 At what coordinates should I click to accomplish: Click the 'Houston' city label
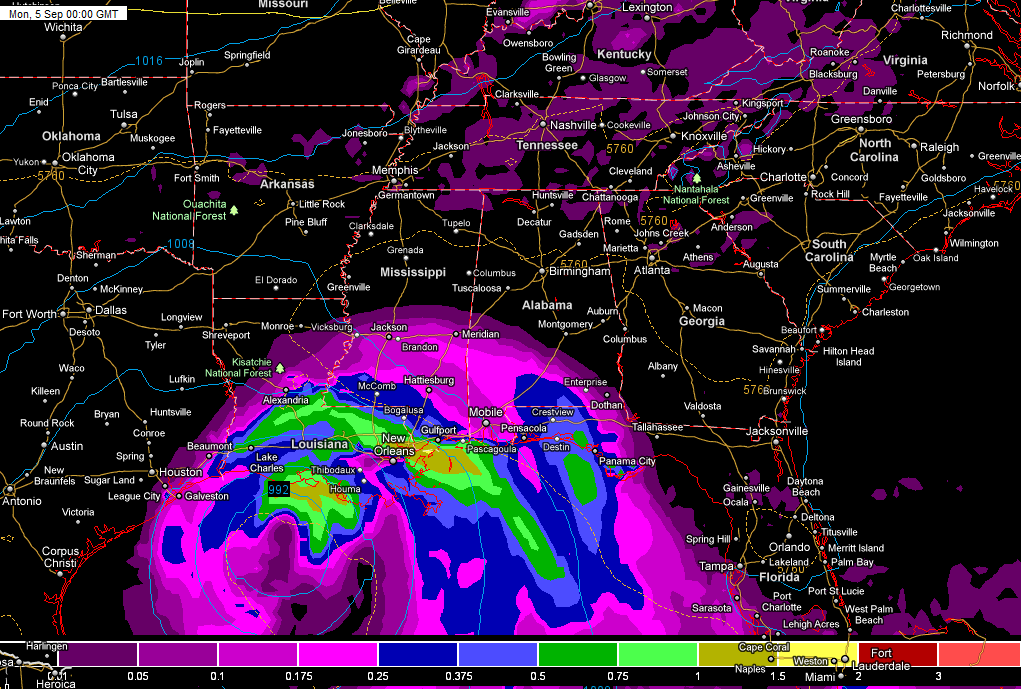[x=180, y=471]
